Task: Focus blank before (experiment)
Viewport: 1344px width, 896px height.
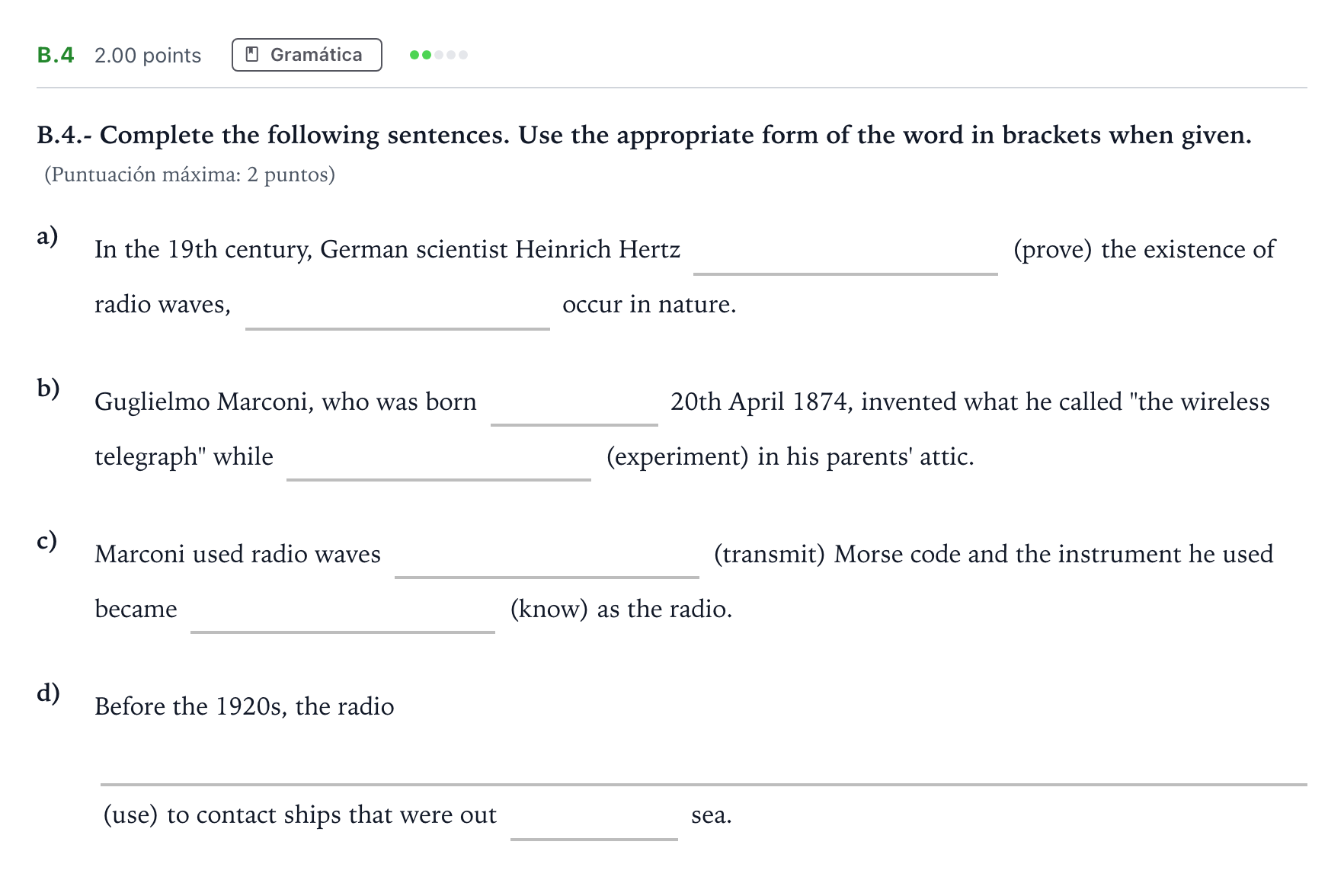Action: (439, 459)
